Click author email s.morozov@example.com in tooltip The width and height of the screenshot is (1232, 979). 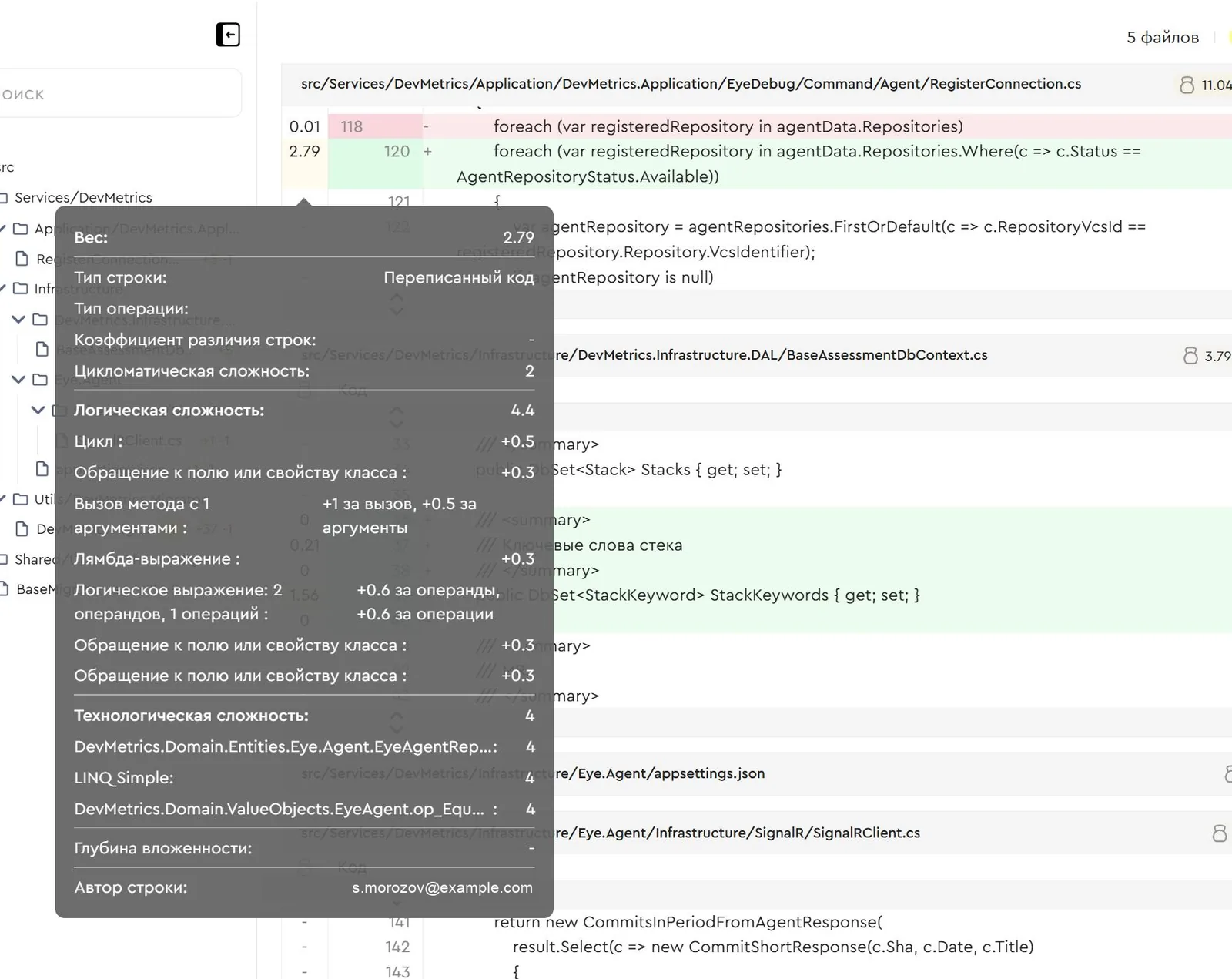tap(442, 887)
